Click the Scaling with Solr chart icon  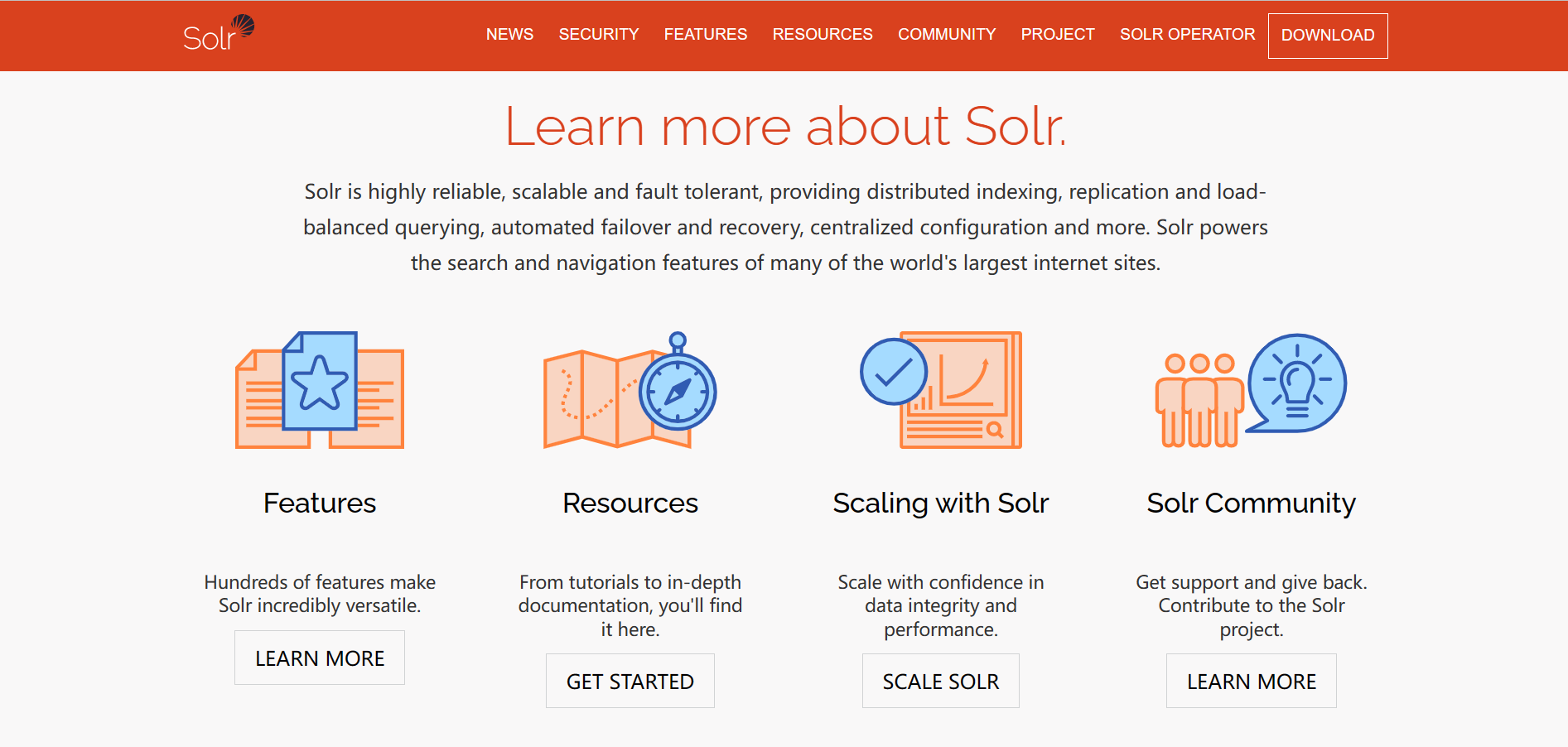941,389
